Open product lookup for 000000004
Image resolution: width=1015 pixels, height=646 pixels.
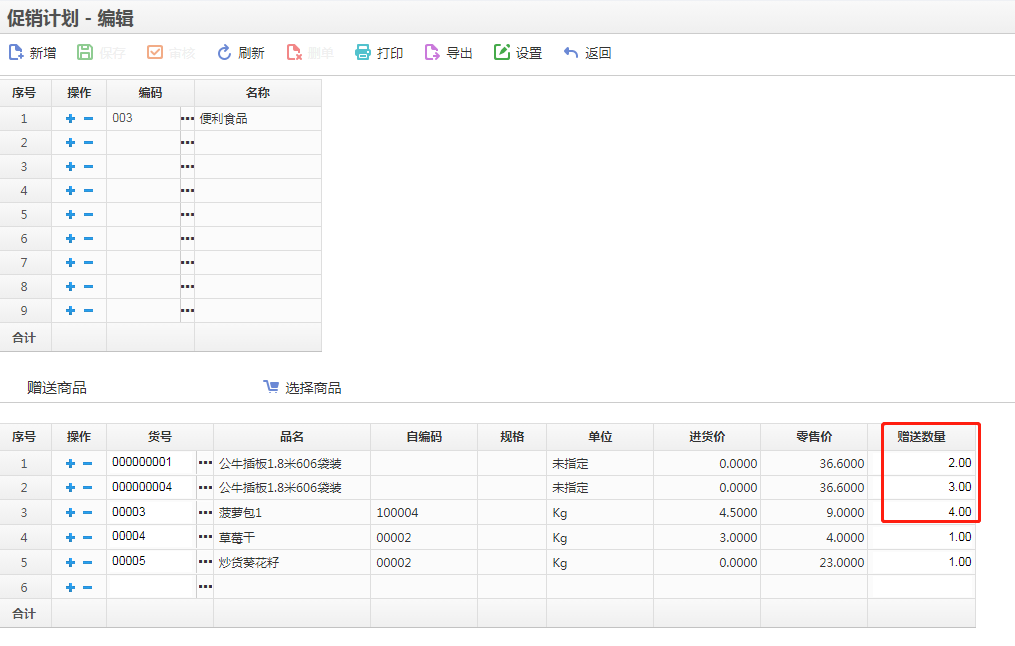coord(205,487)
